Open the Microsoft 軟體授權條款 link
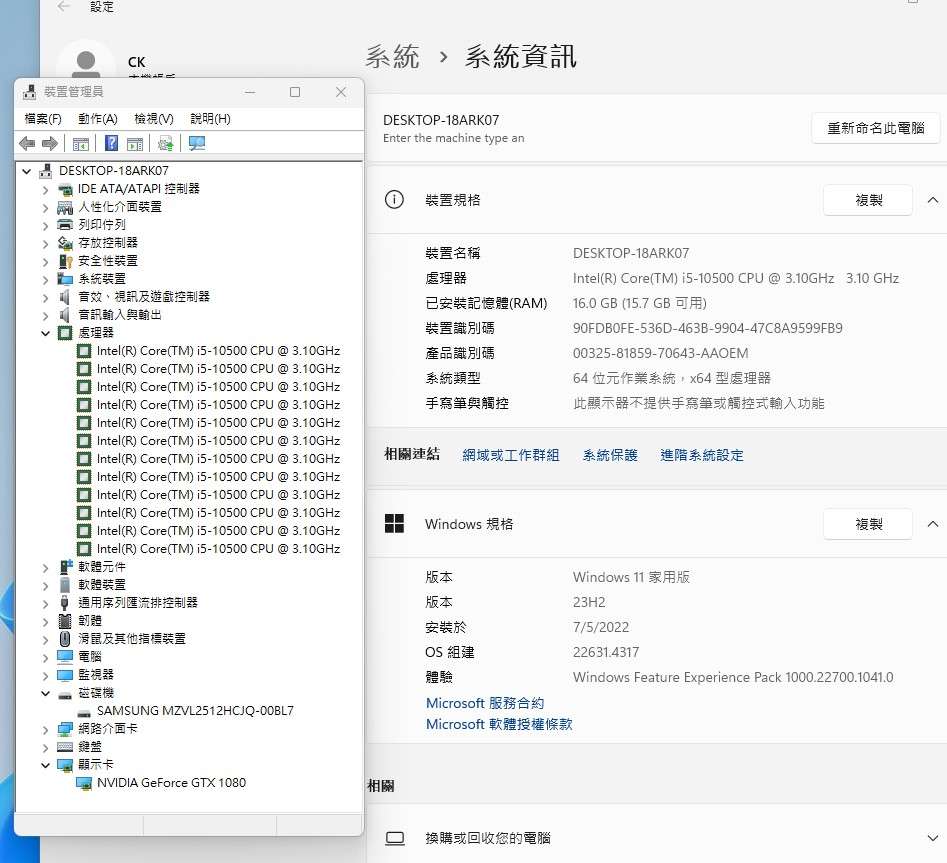947x863 pixels. click(499, 724)
